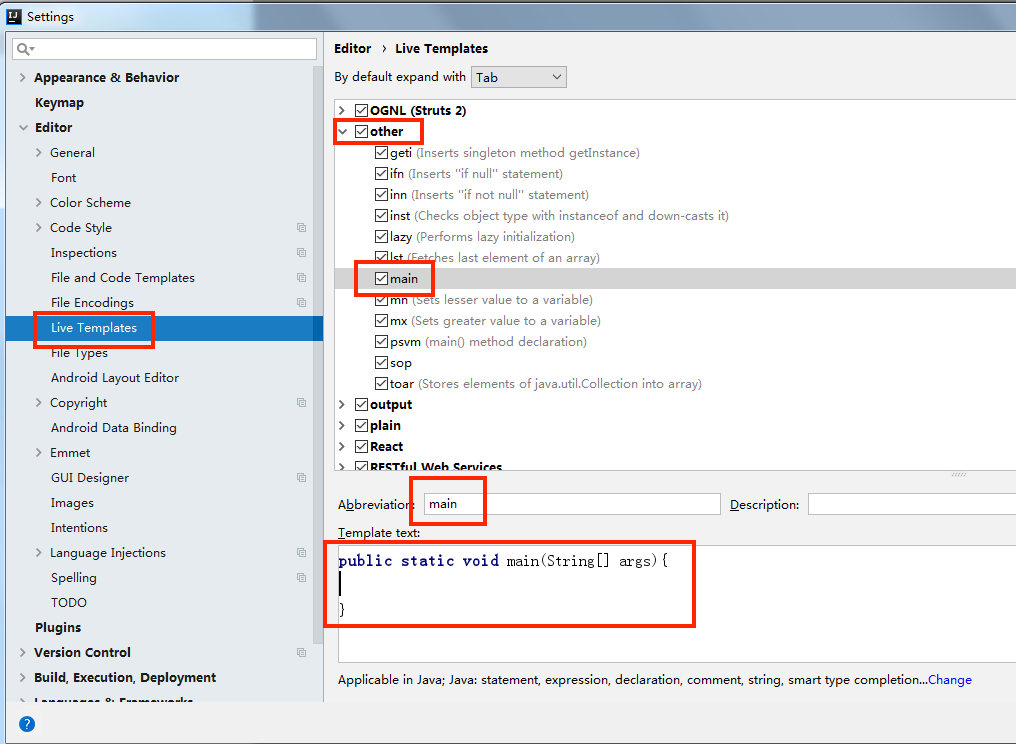Toggle the sop template checkbox
The image size is (1016, 744).
(x=382, y=363)
